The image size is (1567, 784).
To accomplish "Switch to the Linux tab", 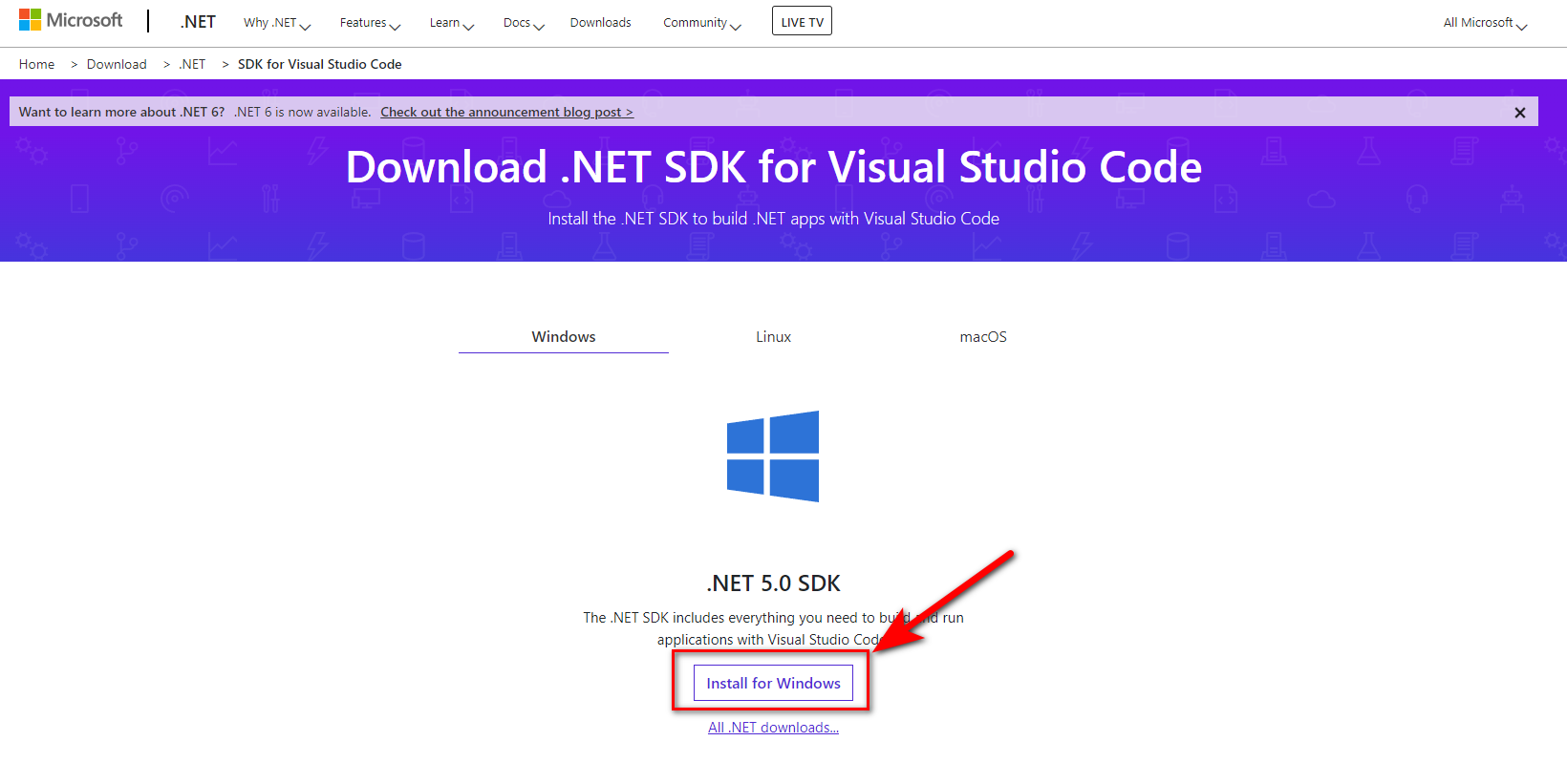I will pyautogui.click(x=773, y=337).
